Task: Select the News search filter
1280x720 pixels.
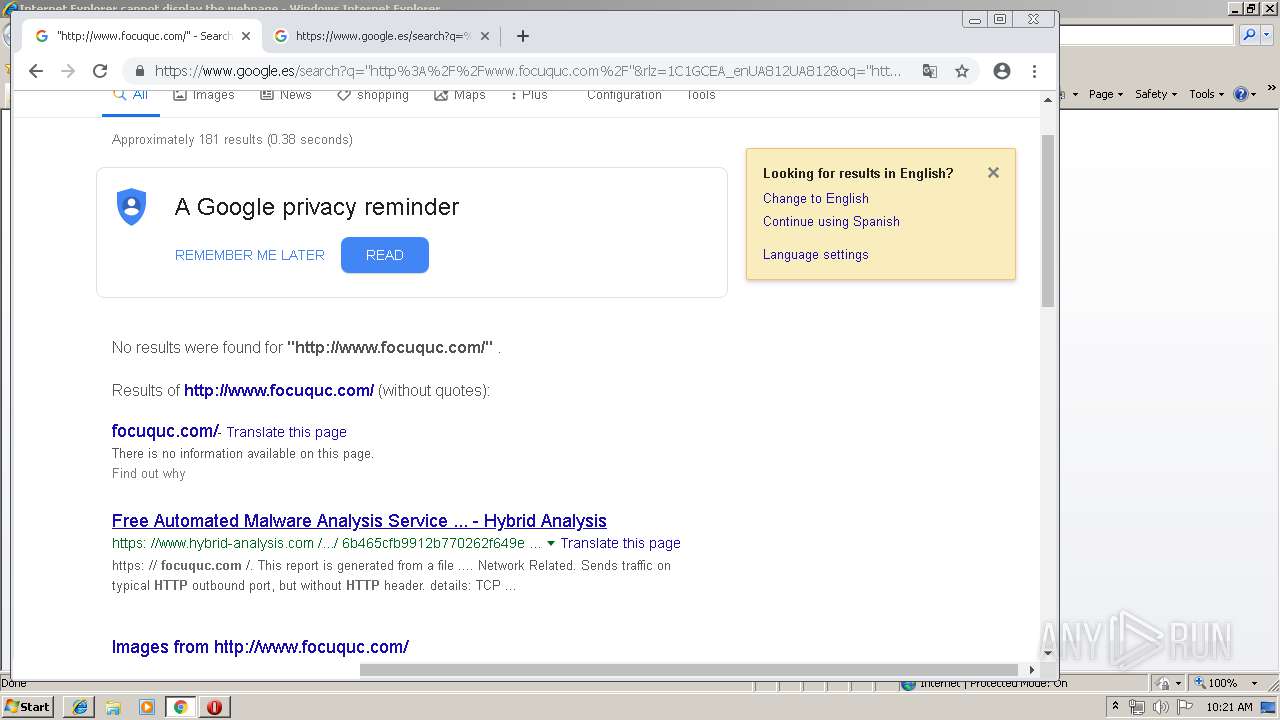Action: click(286, 95)
